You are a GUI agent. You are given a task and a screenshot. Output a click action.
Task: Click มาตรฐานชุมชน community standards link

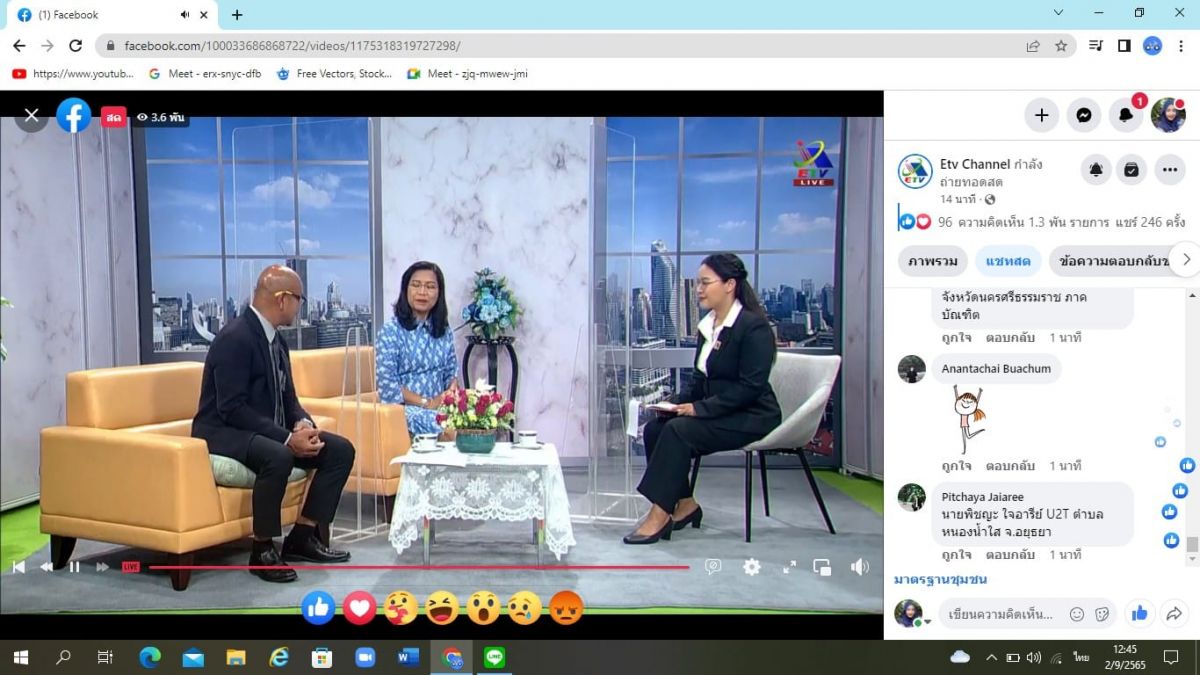pos(940,580)
